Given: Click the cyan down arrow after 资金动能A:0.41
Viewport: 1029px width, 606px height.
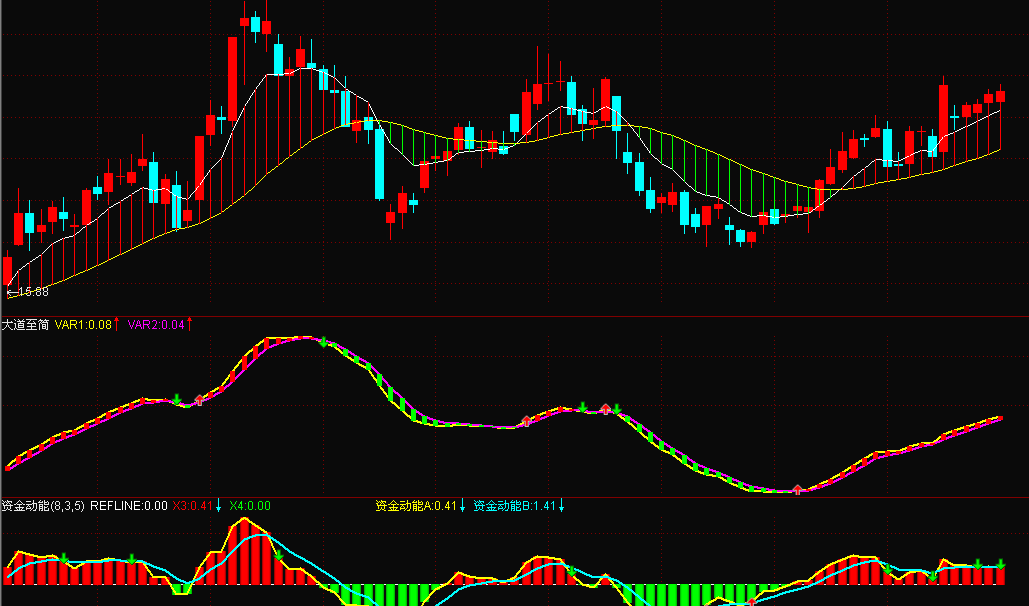Looking at the screenshot, I should [462, 506].
